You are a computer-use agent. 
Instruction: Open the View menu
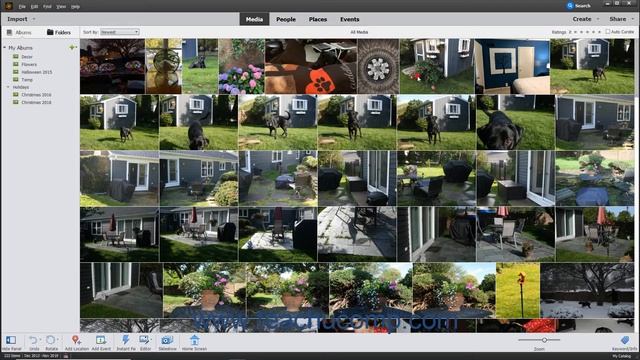coord(61,7)
